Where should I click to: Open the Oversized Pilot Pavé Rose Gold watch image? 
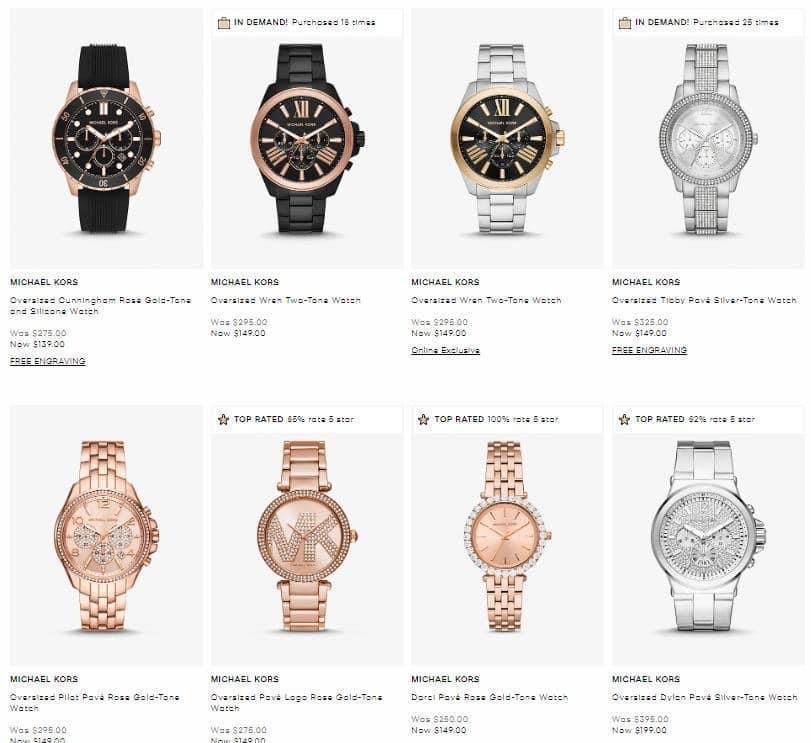pos(107,535)
